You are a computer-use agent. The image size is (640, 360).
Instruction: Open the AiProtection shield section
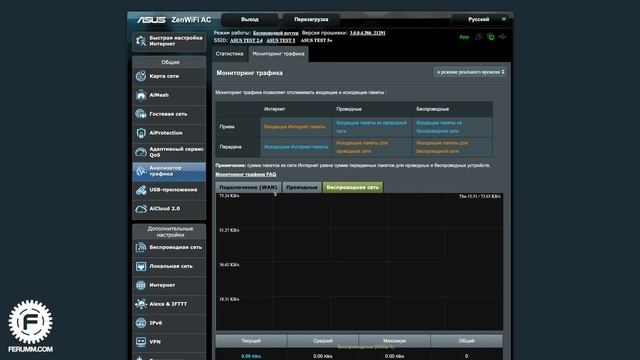pos(169,133)
